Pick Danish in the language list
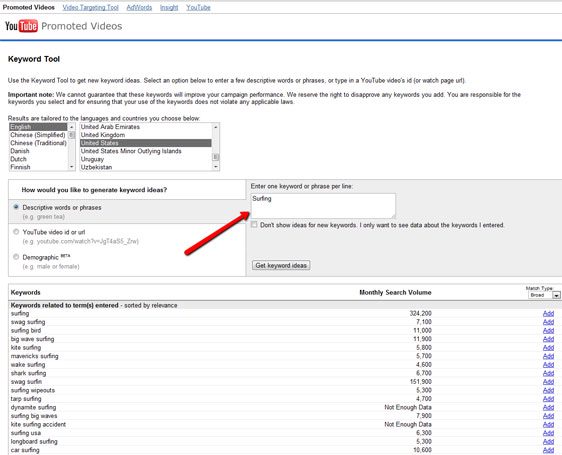Viewport: 562px width, 455px height. tap(38, 151)
